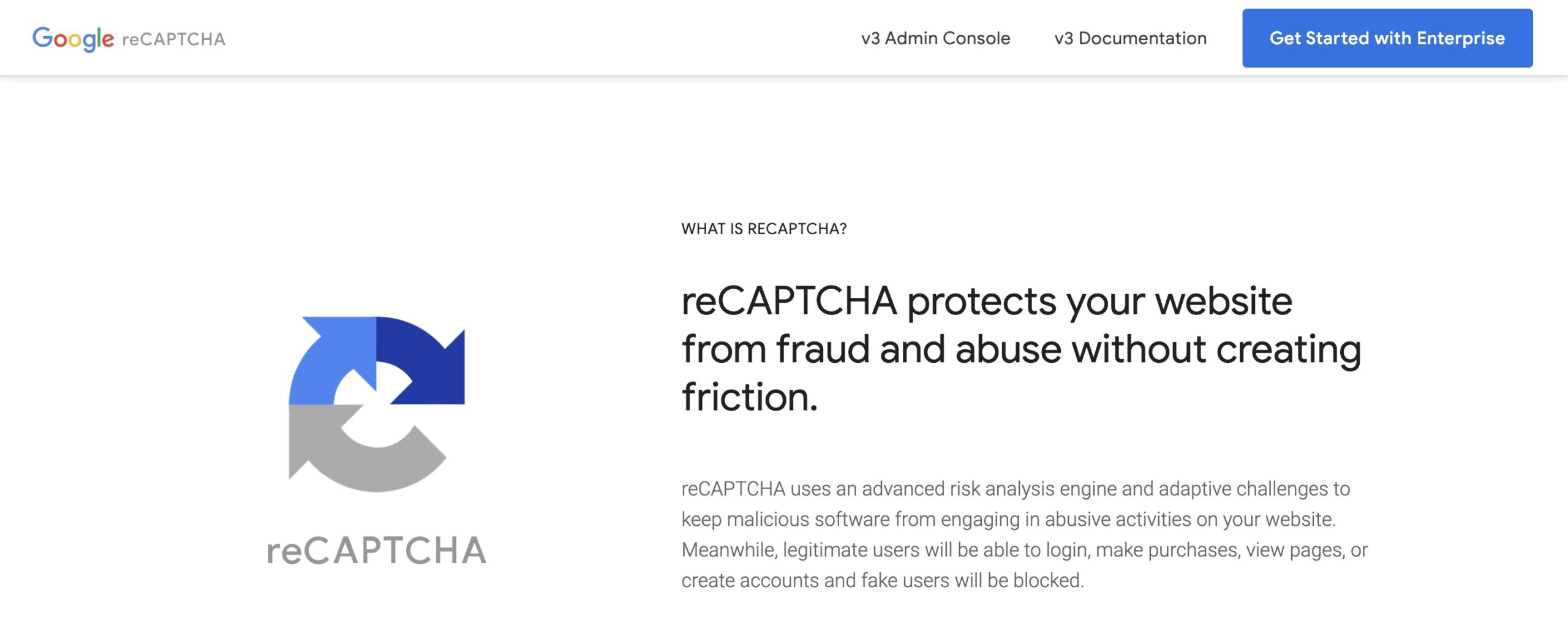
Task: Click the word friction. in the headline
Action: click(750, 397)
